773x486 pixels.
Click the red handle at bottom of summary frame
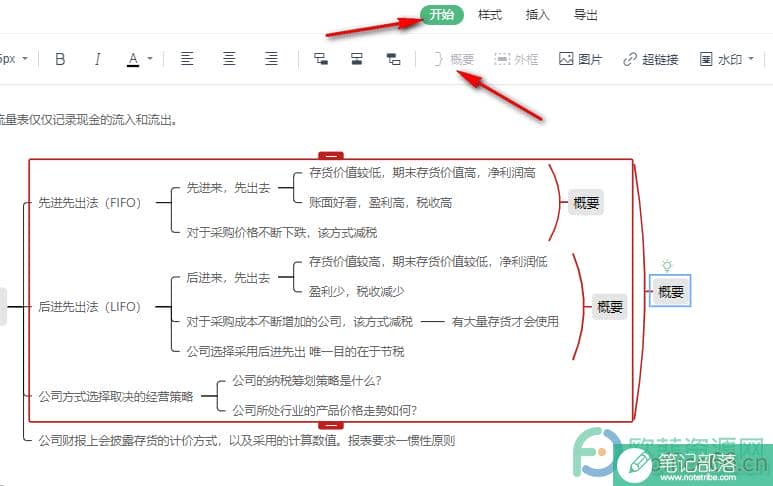click(x=331, y=425)
